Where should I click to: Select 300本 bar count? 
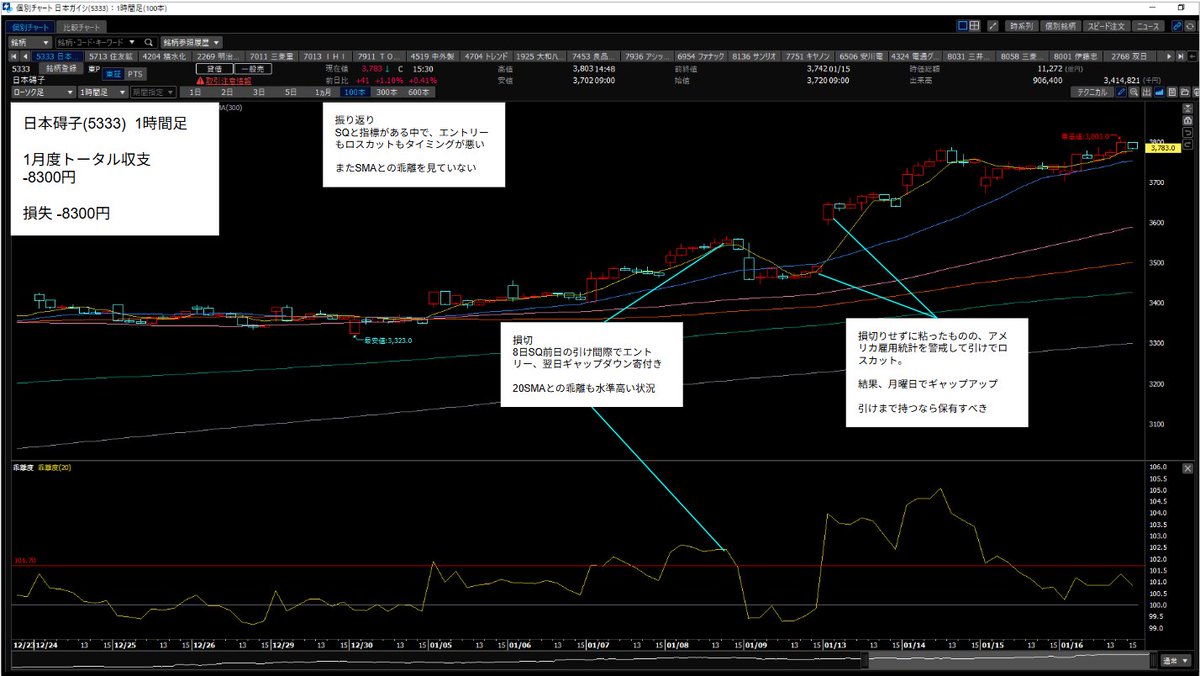point(386,91)
